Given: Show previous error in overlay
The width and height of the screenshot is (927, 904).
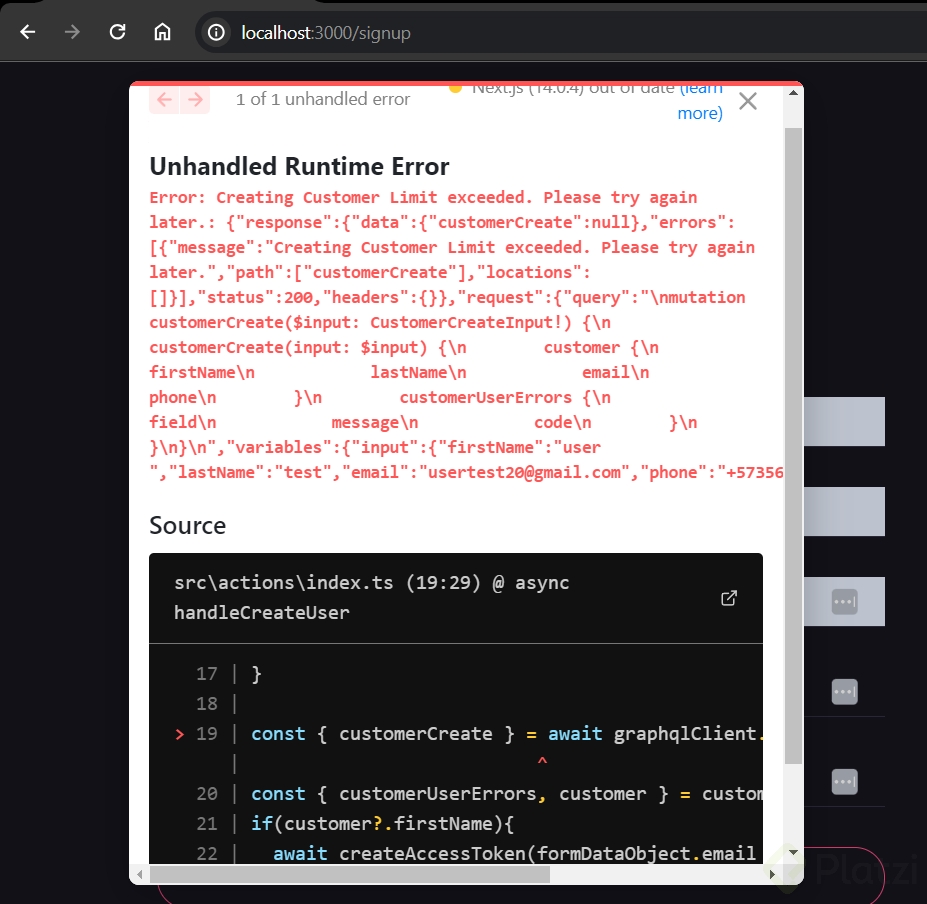Looking at the screenshot, I should click(164, 99).
